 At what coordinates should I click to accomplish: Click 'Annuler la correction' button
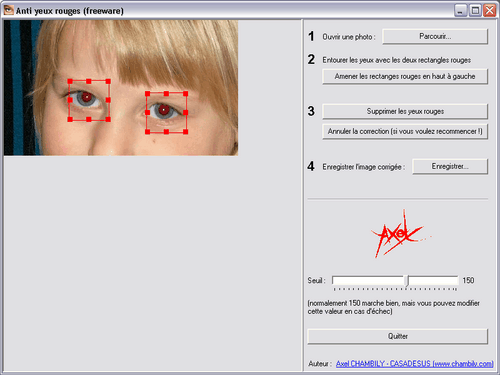coord(405,131)
